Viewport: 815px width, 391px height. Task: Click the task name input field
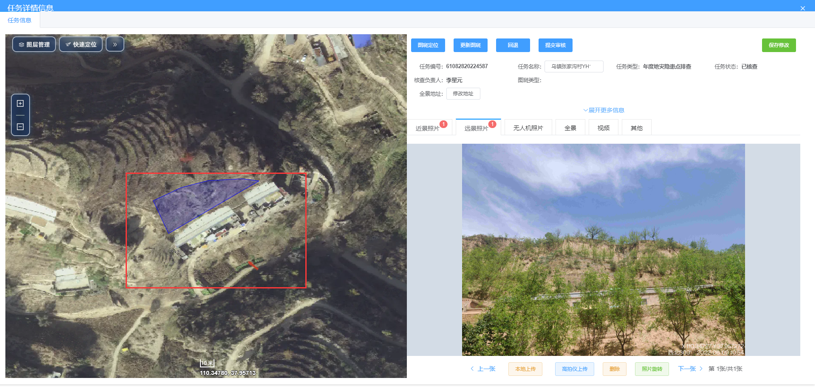(574, 67)
